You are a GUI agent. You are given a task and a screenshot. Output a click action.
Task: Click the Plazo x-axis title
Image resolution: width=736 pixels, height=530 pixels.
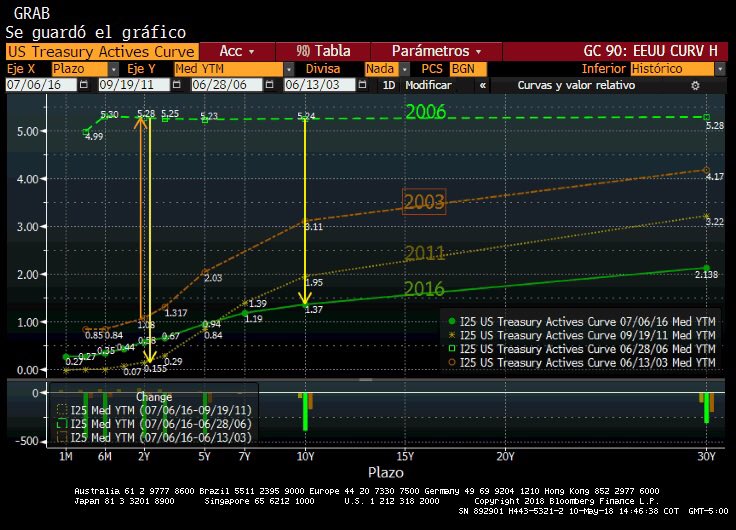[386, 472]
